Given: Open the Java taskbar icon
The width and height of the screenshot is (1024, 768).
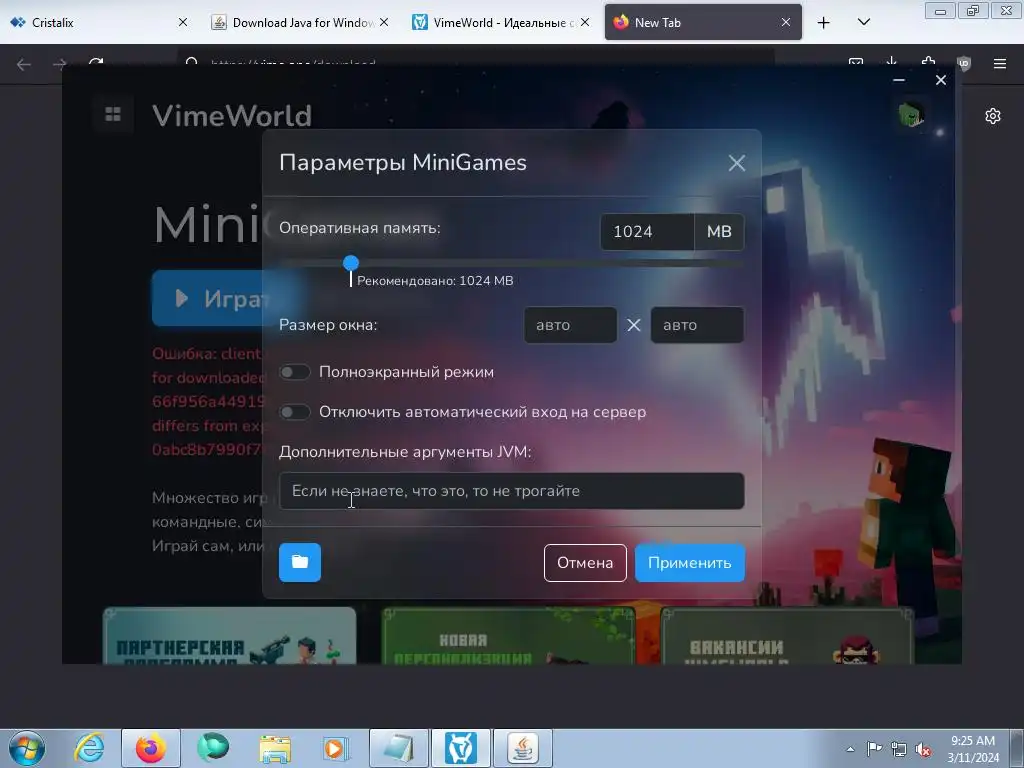Looking at the screenshot, I should (523, 748).
